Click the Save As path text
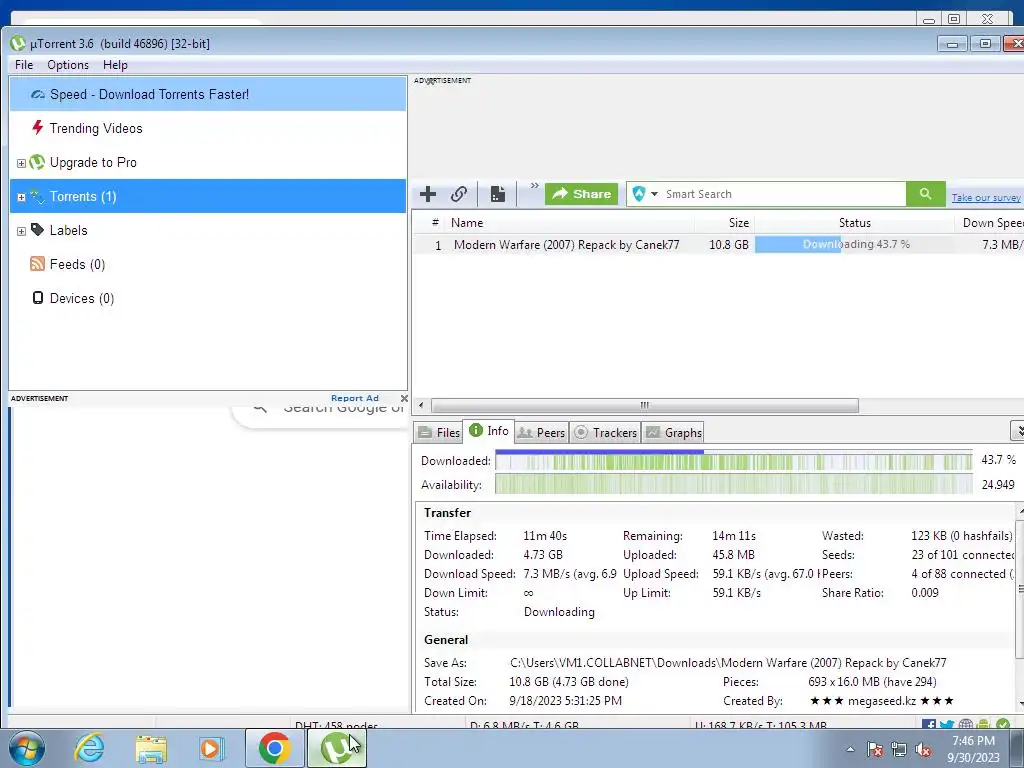The height and width of the screenshot is (768, 1024). tap(728, 663)
